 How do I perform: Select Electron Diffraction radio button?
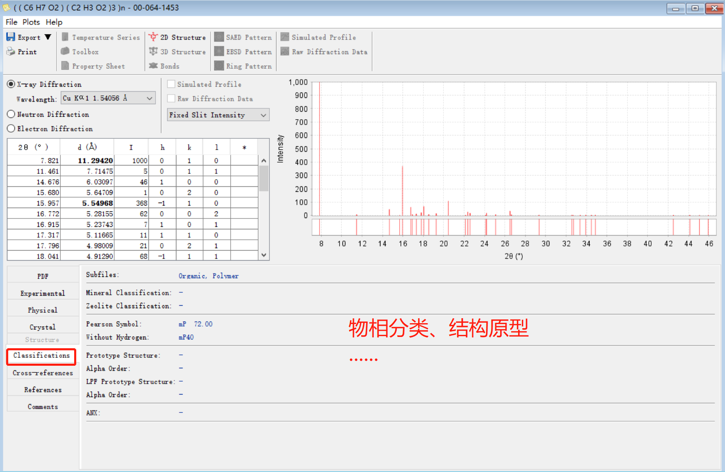11,129
